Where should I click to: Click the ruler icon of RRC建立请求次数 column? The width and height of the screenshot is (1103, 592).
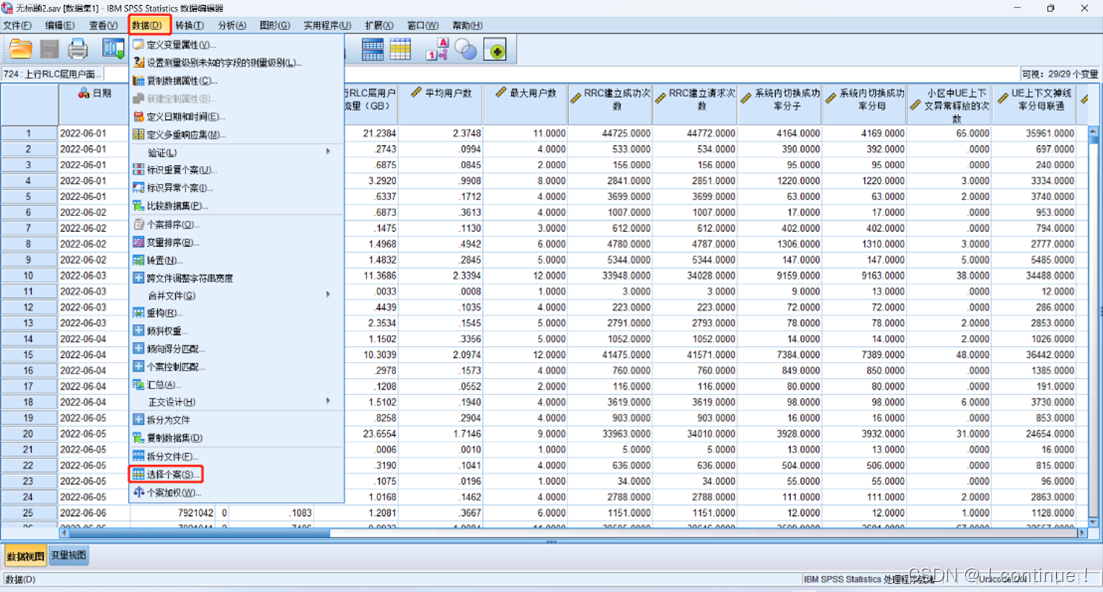coord(661,98)
